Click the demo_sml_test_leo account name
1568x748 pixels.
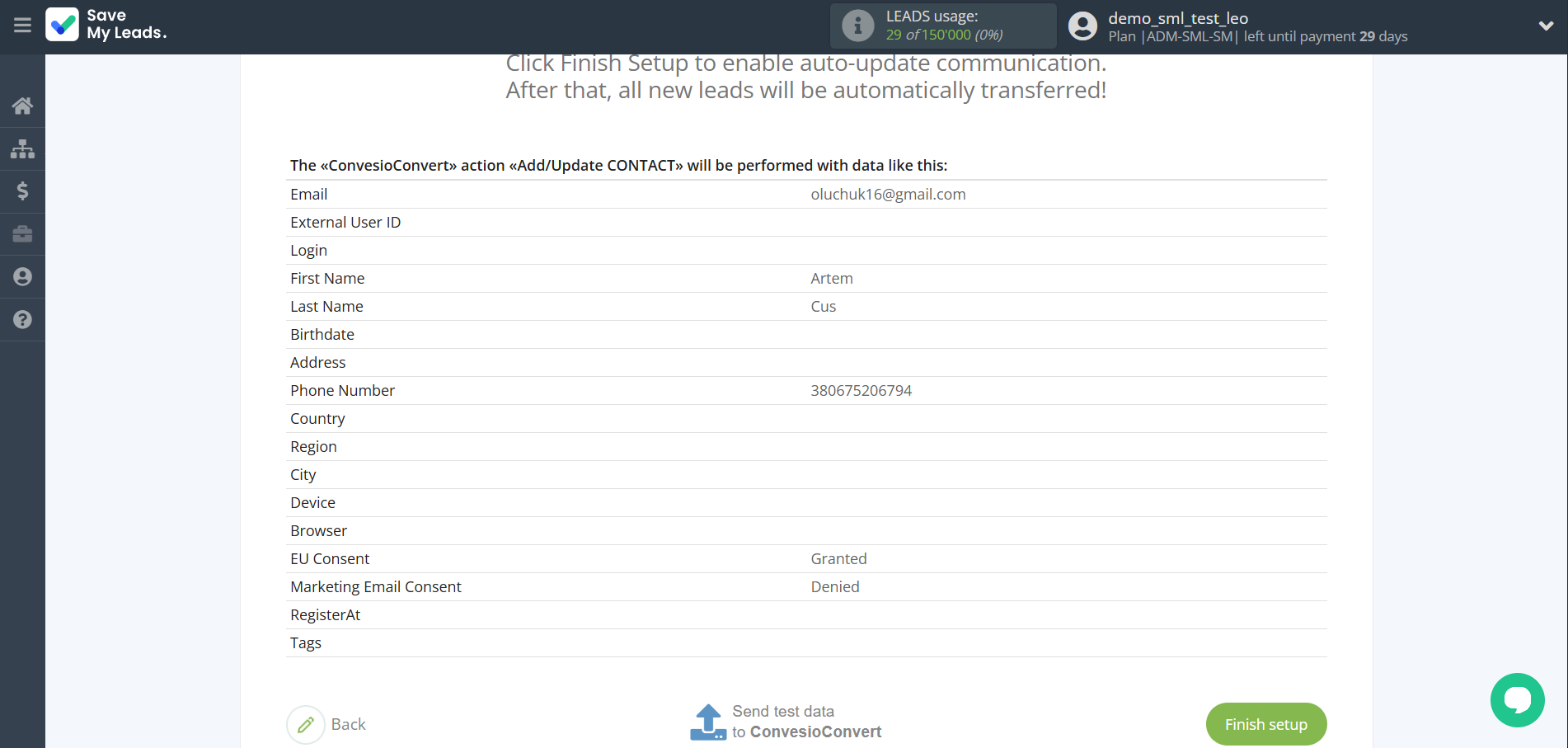pos(1178,18)
